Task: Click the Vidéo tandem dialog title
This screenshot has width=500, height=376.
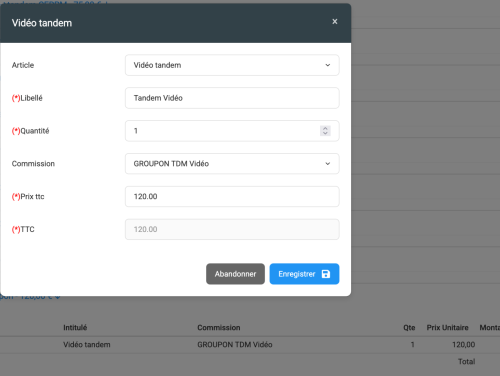Action: (x=42, y=23)
